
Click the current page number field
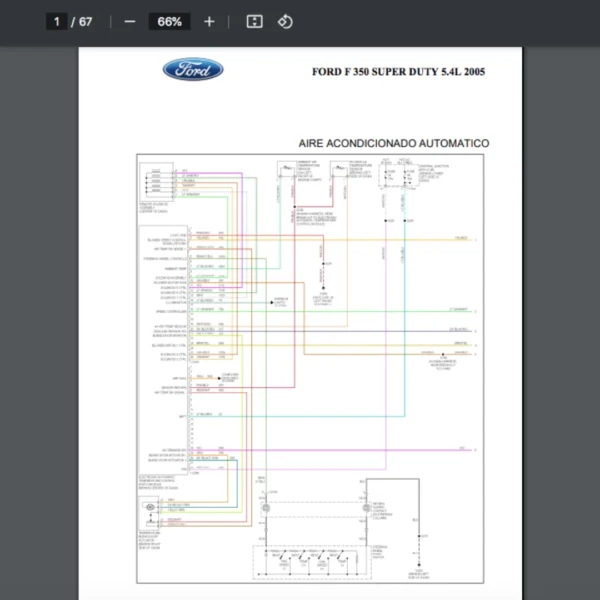57,21
